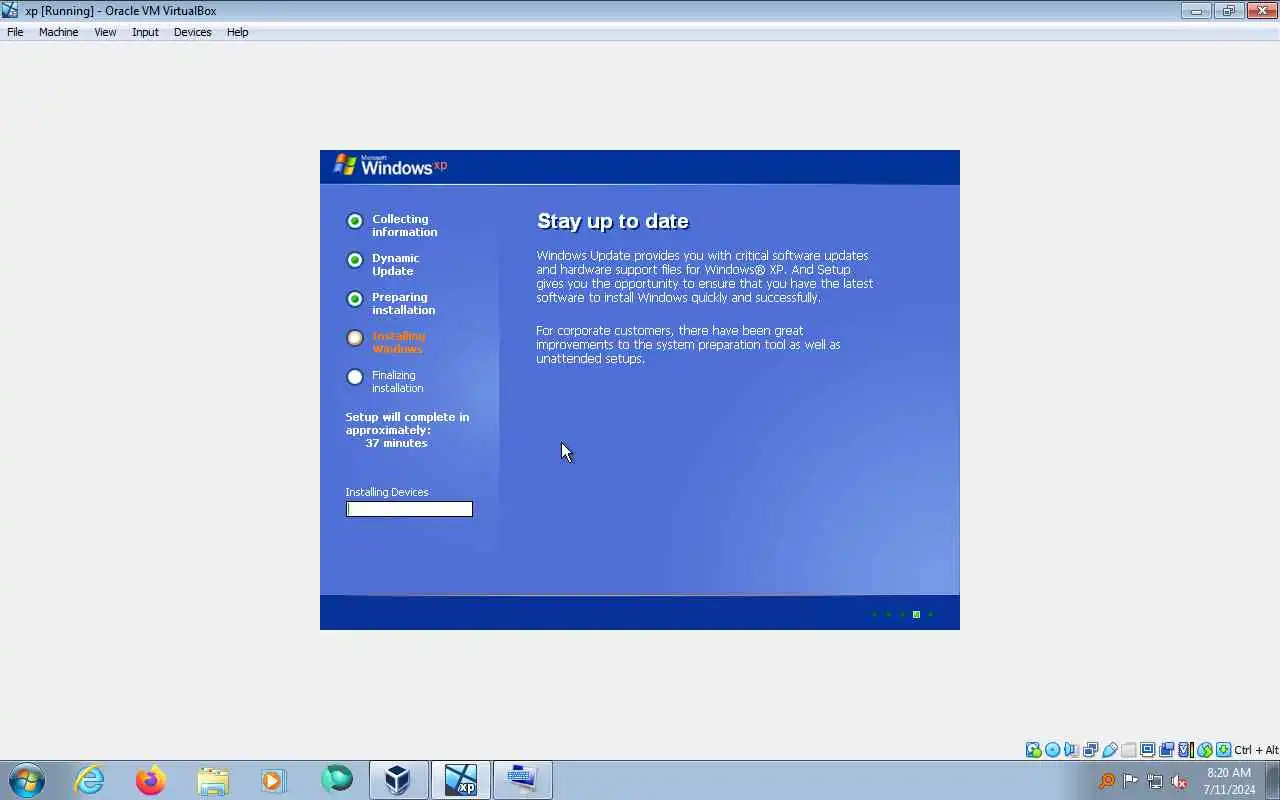Click the 'Ctrl + Alt' host key label
1280x800 pixels.
(1256, 750)
